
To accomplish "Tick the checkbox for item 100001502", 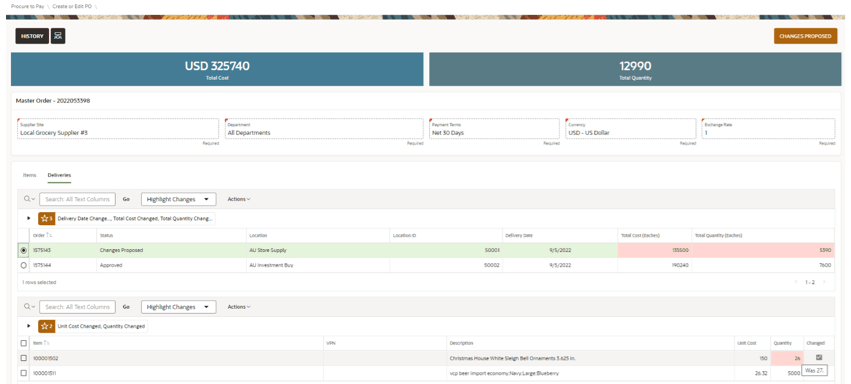I will 23,358.
